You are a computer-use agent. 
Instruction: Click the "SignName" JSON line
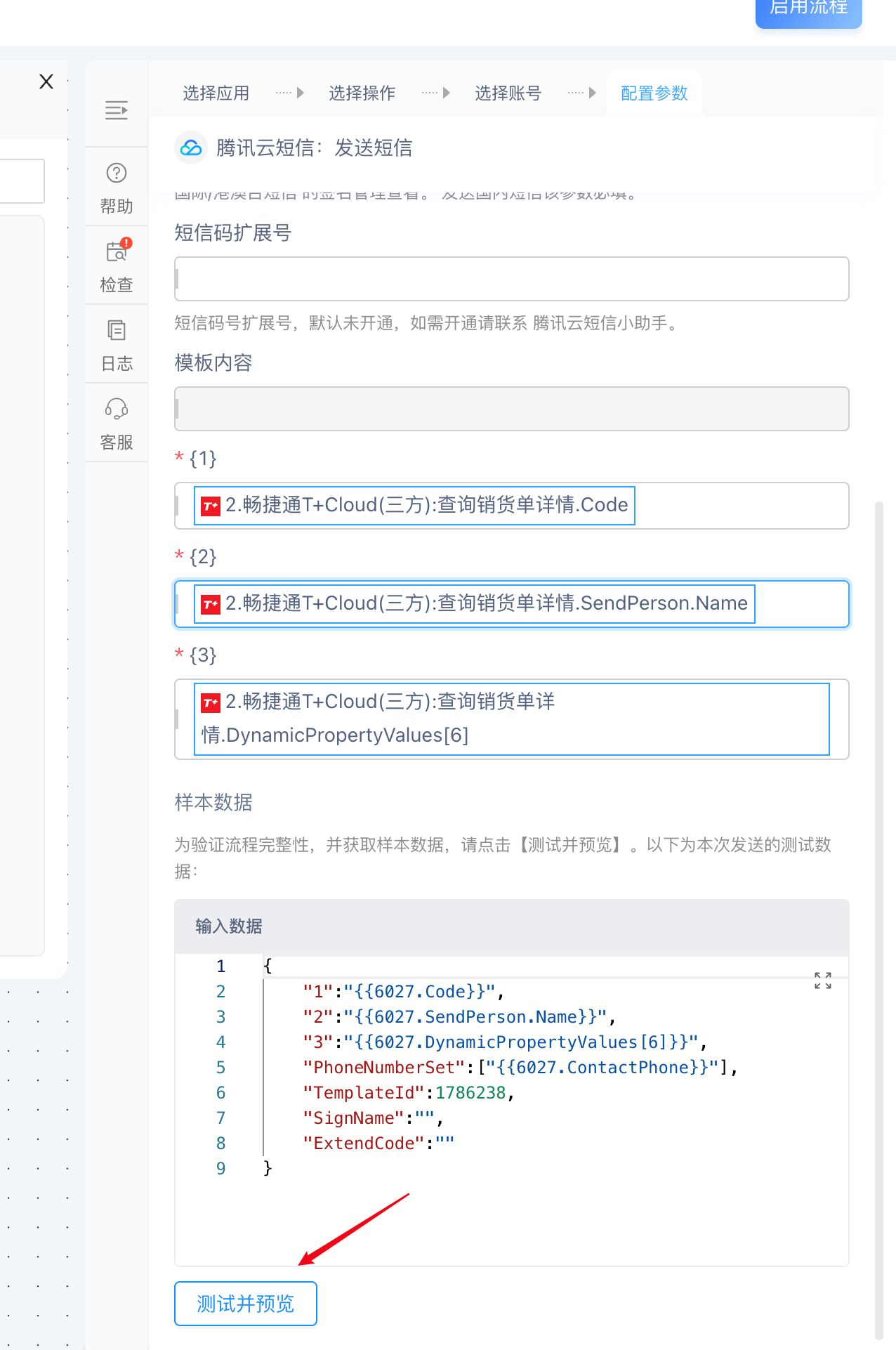[373, 1118]
